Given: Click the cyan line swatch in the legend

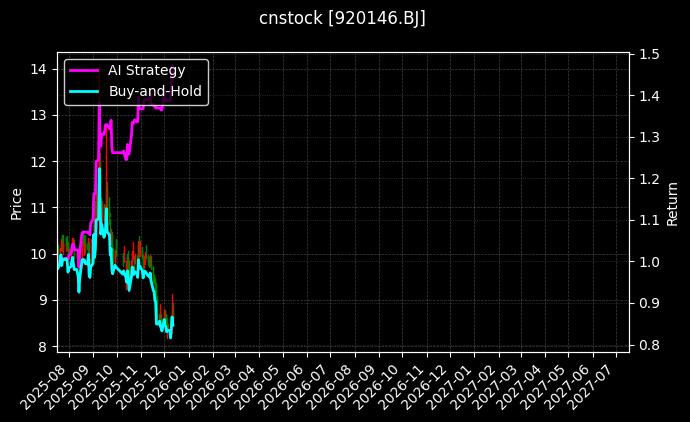Looking at the screenshot, I should pos(84,91).
